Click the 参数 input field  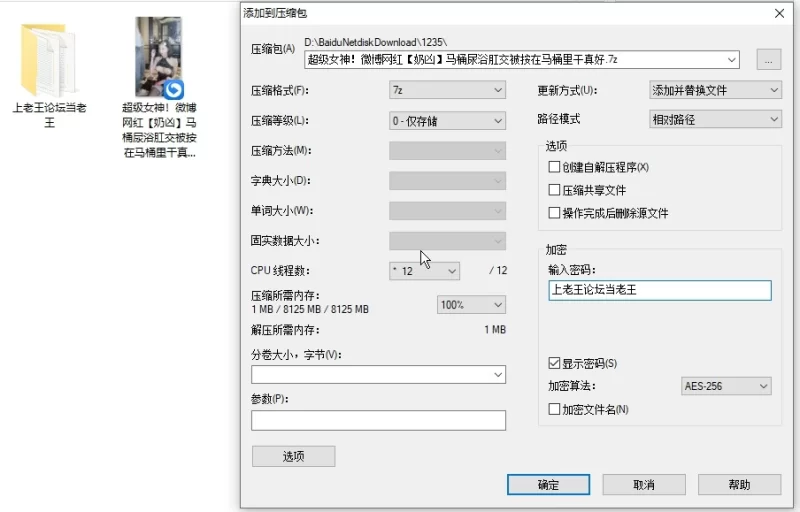tap(379, 420)
